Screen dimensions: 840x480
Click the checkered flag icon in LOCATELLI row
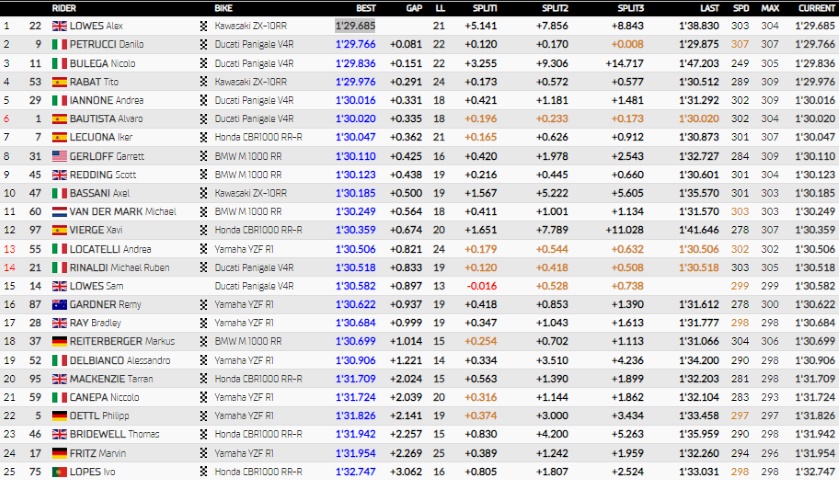[204, 249]
